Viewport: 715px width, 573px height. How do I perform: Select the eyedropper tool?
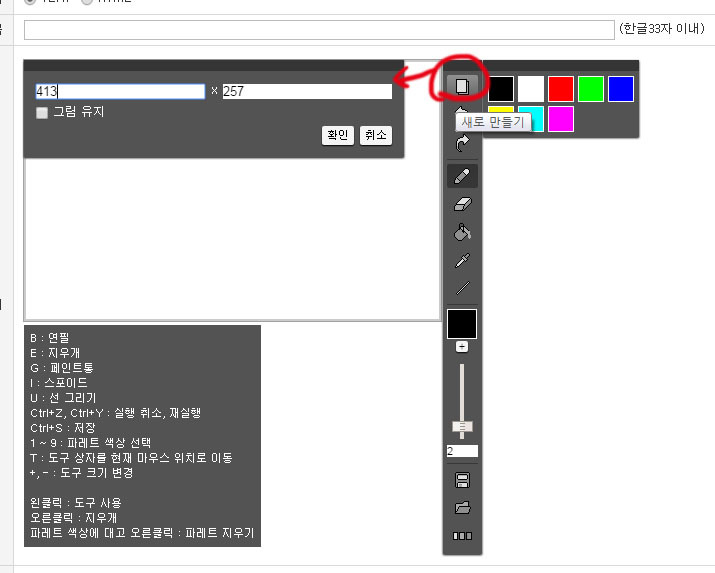(462, 261)
